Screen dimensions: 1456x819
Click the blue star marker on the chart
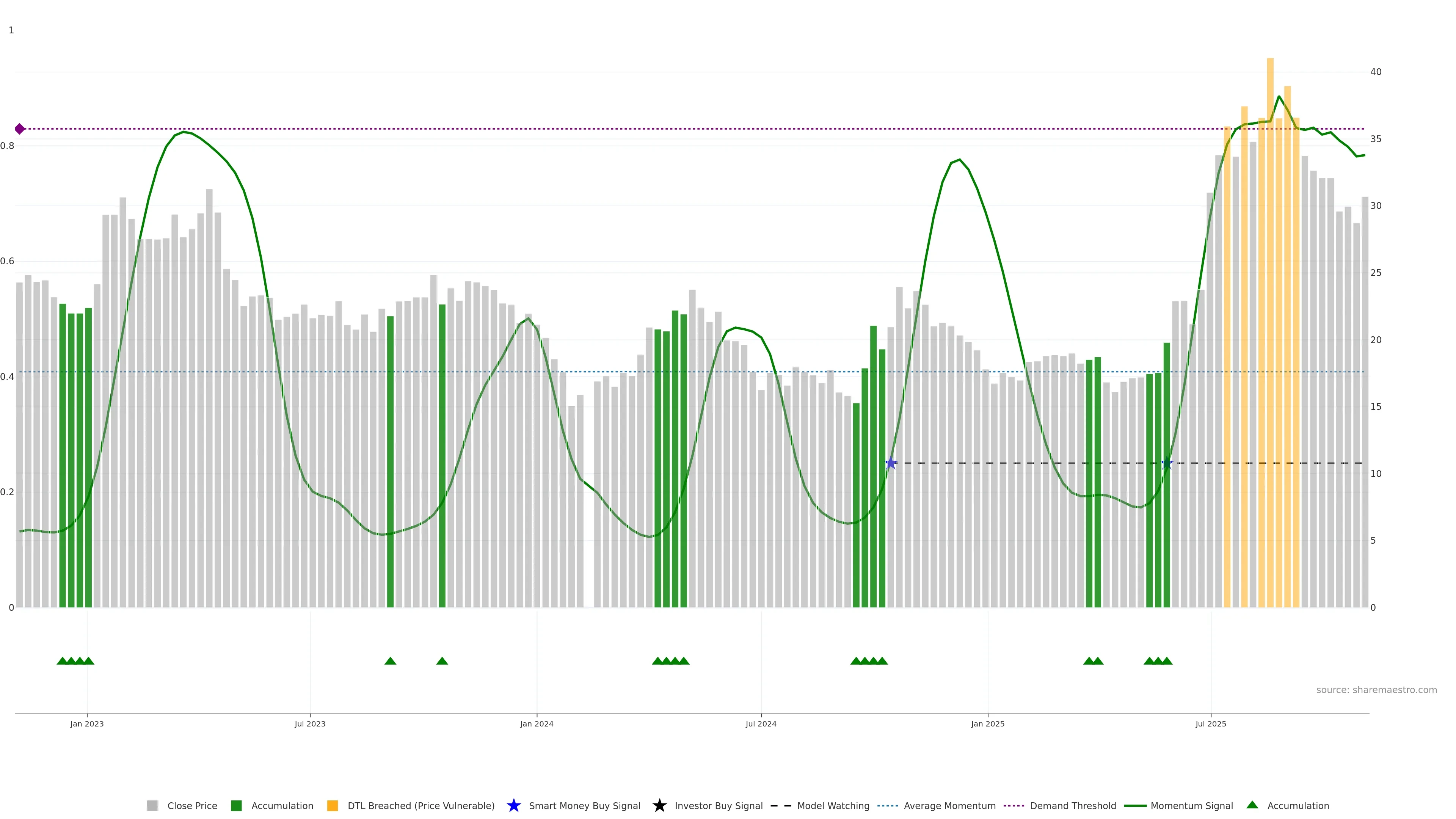[x=891, y=463]
